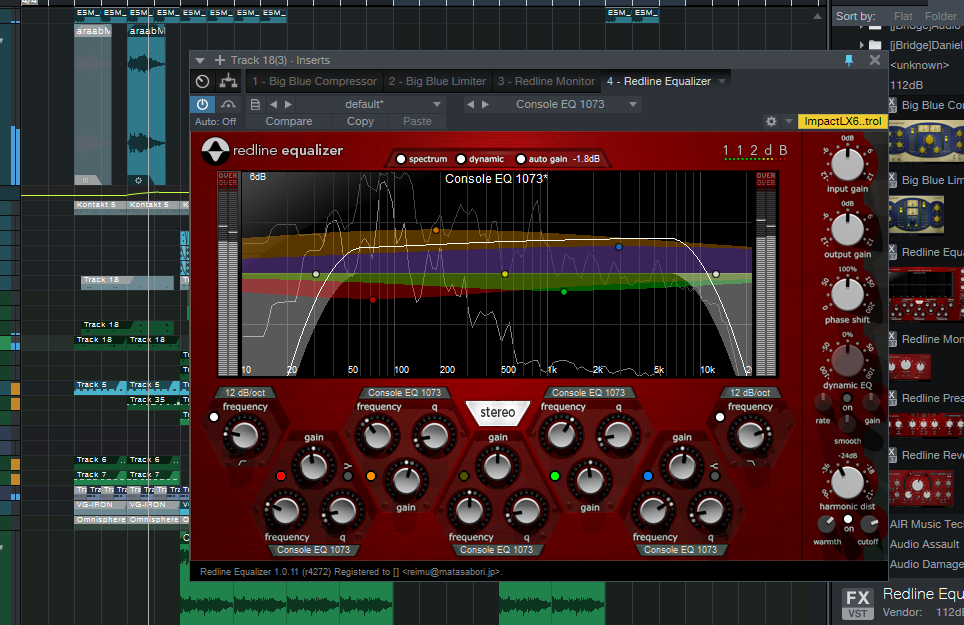The height and width of the screenshot is (625, 964).
Task: Choose Folder sorting in the browser
Action: coord(941,17)
